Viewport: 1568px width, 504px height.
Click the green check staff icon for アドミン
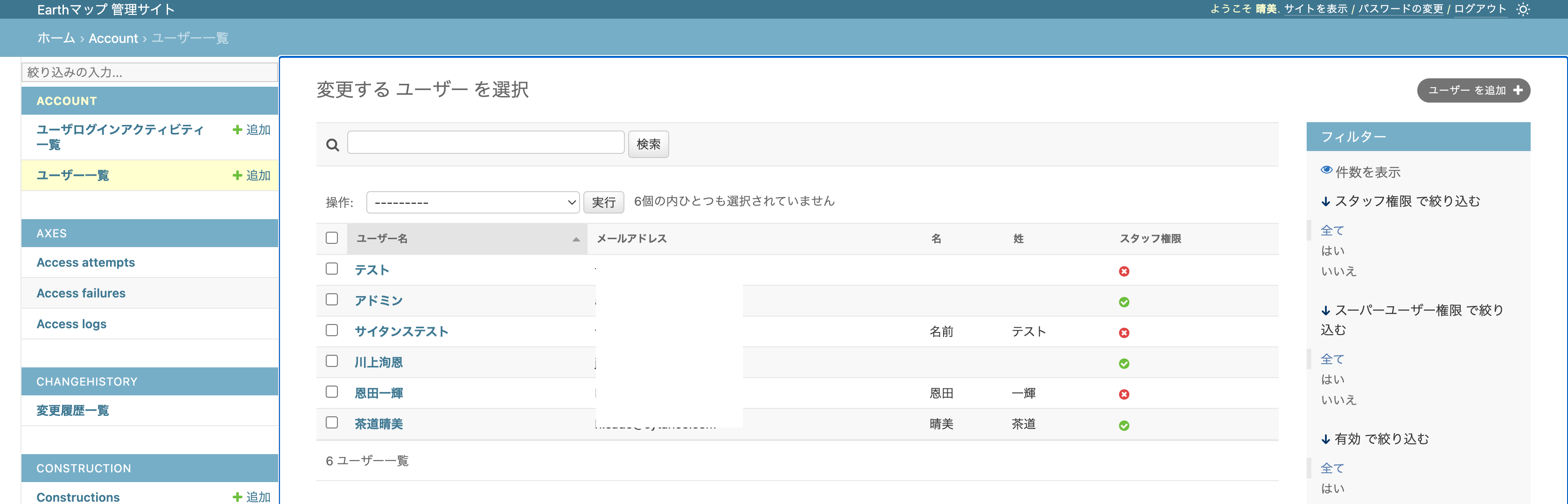(x=1124, y=302)
